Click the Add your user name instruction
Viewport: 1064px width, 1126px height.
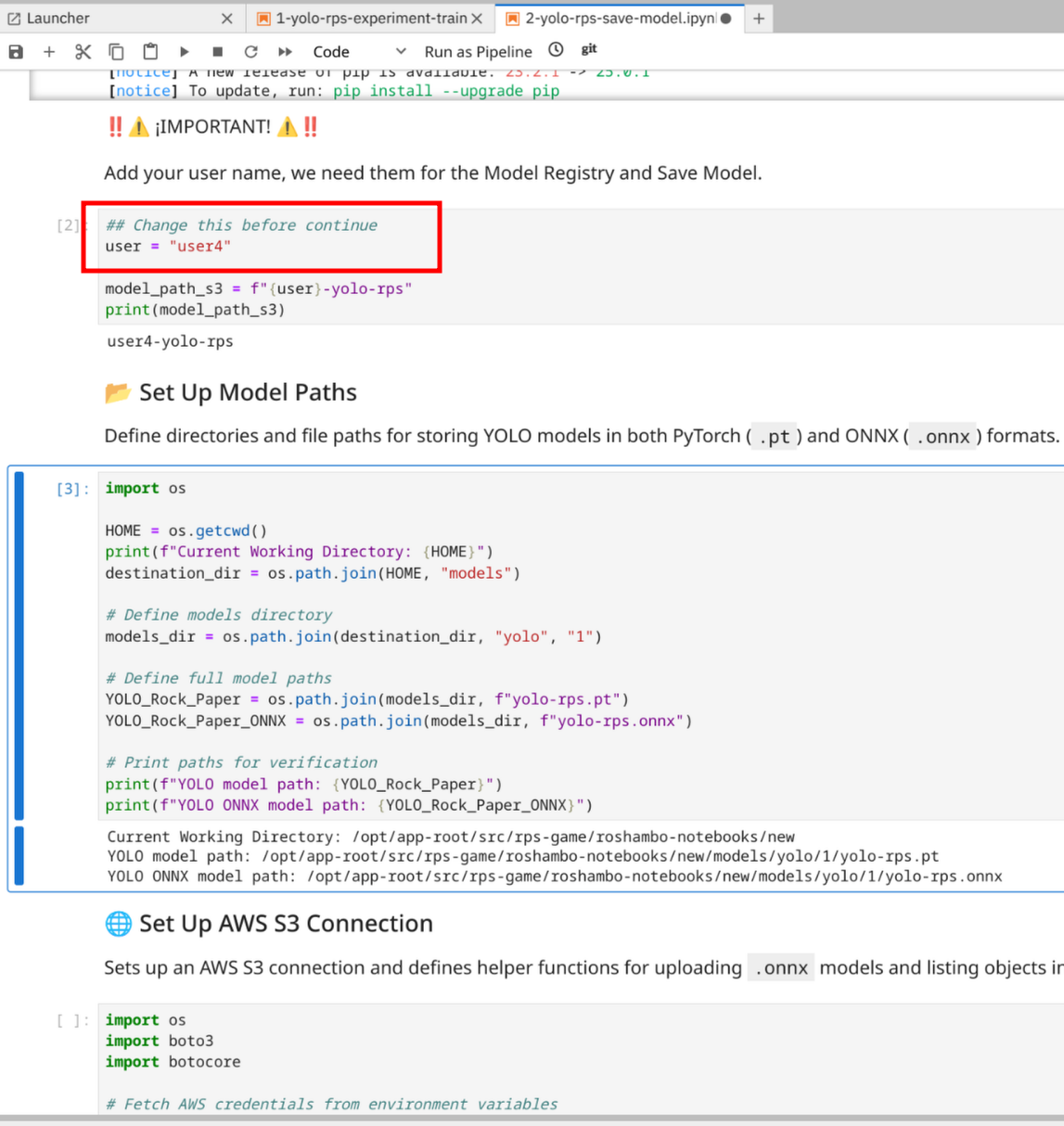pyautogui.click(x=433, y=173)
